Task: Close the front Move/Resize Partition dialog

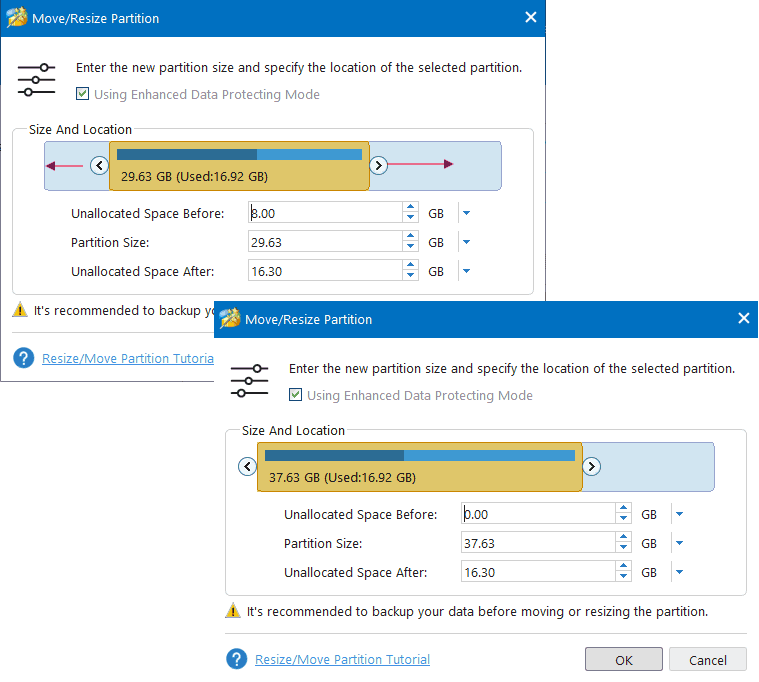Action: [x=744, y=318]
